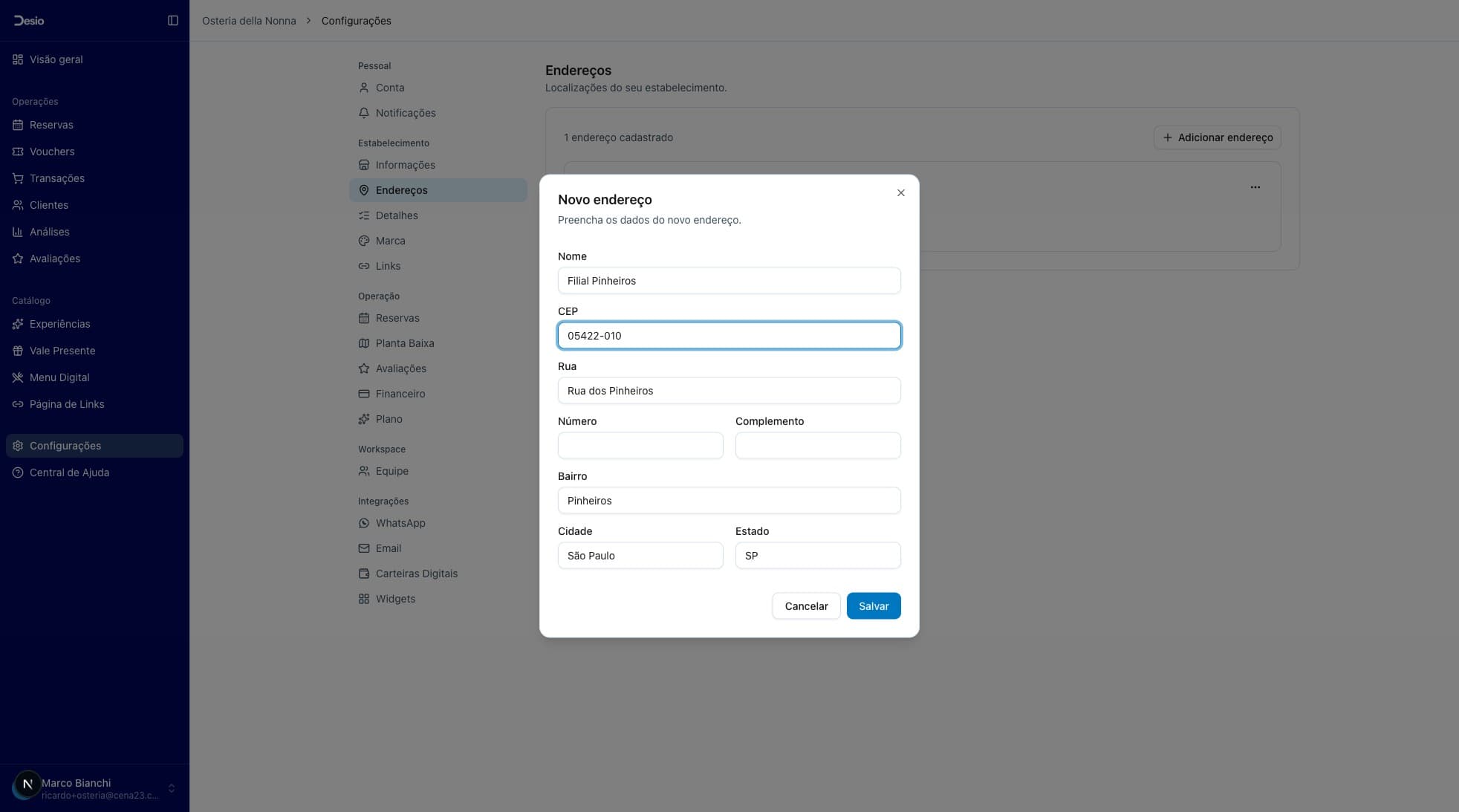Click the Nome field with Filial Pinheiros
The height and width of the screenshot is (812, 1459).
pos(729,281)
